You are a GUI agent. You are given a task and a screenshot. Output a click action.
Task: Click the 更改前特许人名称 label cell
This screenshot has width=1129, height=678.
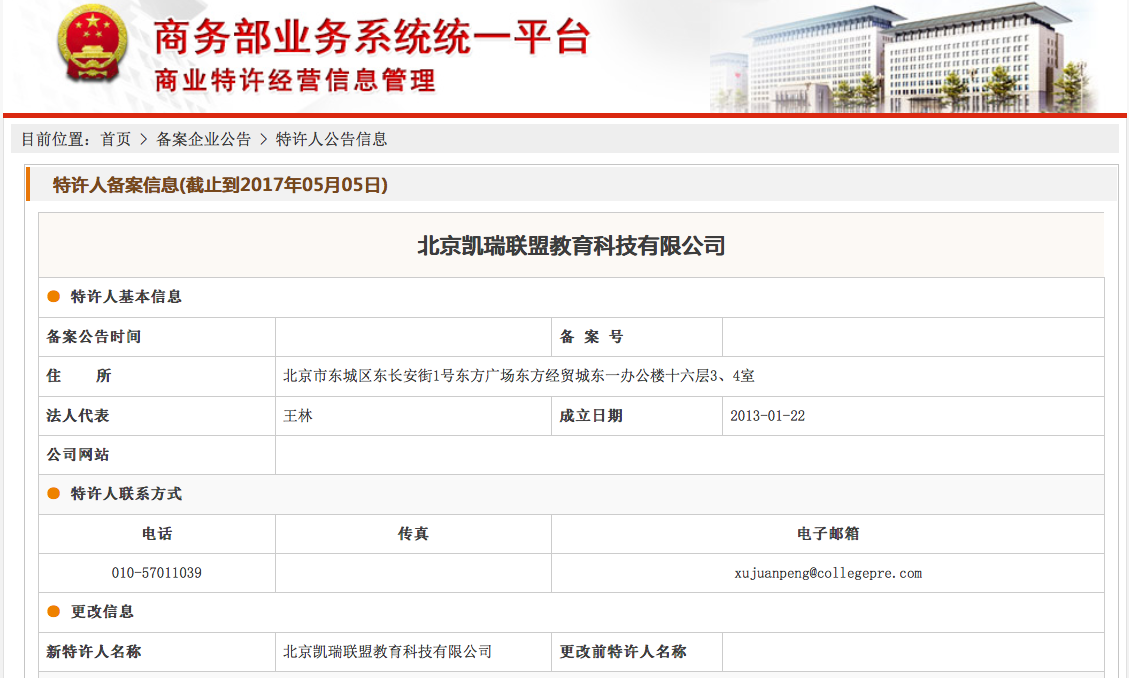coord(637,652)
